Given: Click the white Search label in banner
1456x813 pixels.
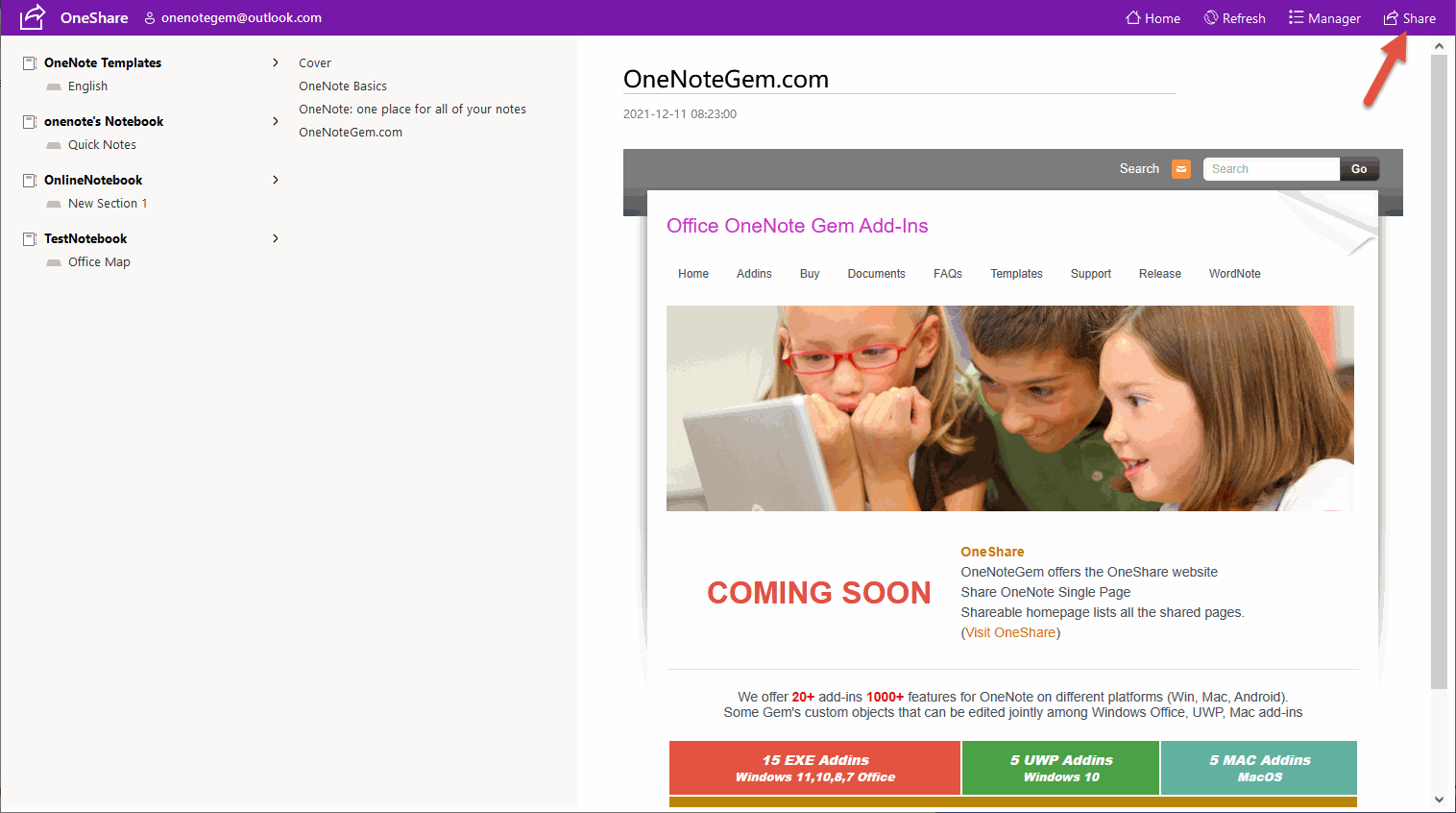Looking at the screenshot, I should [1139, 169].
